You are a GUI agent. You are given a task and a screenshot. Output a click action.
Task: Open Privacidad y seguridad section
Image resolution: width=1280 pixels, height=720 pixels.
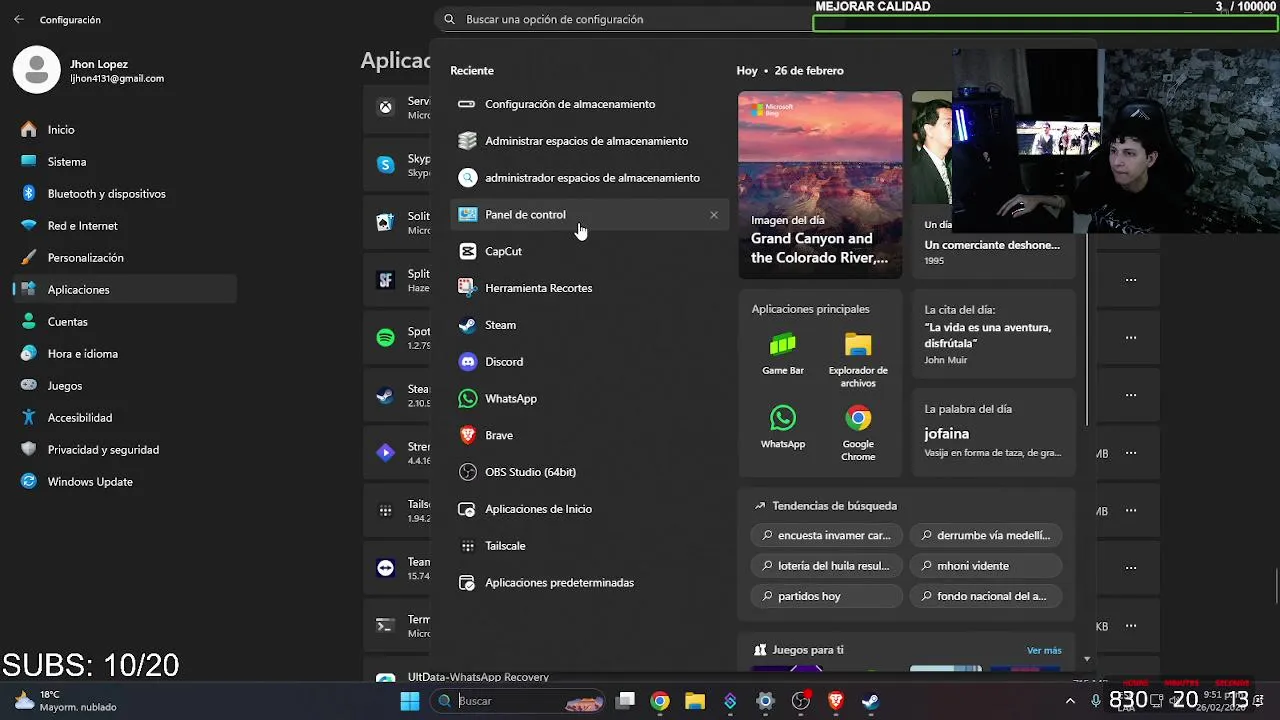[x=125, y=450]
